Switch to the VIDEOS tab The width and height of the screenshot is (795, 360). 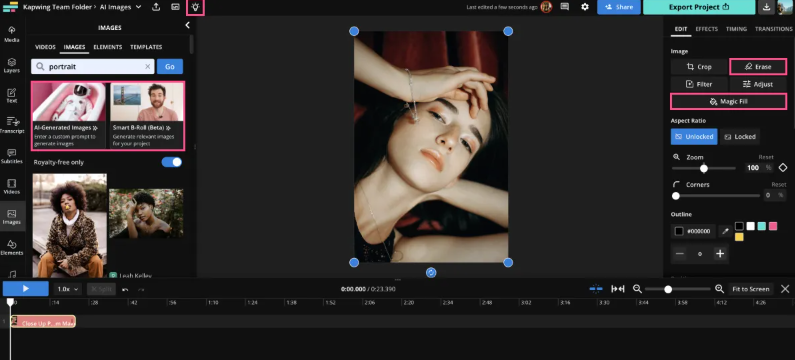click(x=45, y=47)
